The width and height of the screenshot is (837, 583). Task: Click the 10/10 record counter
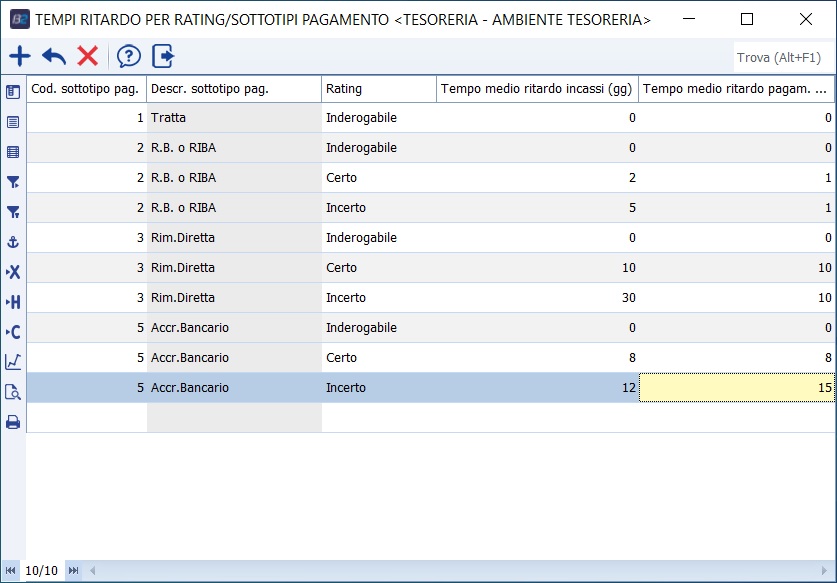click(x=42, y=570)
